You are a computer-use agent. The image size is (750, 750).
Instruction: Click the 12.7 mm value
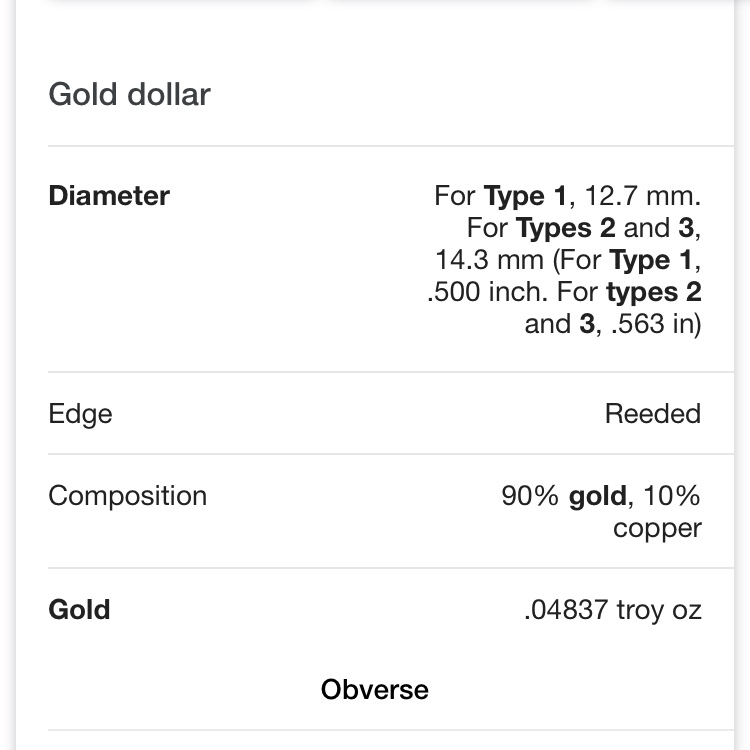(x=642, y=196)
